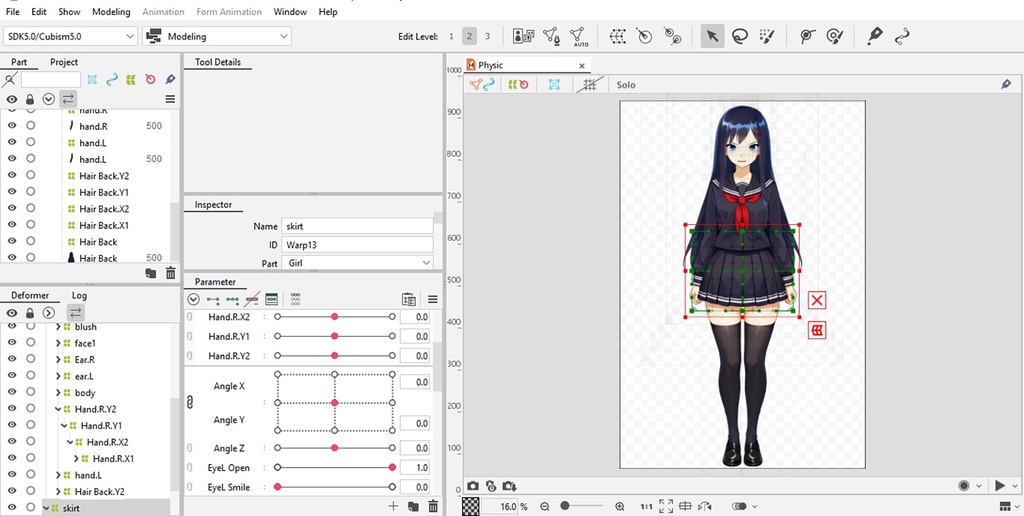Add a new parameter with plus icon
Image resolution: width=1024 pixels, height=516 pixels.
click(x=393, y=506)
